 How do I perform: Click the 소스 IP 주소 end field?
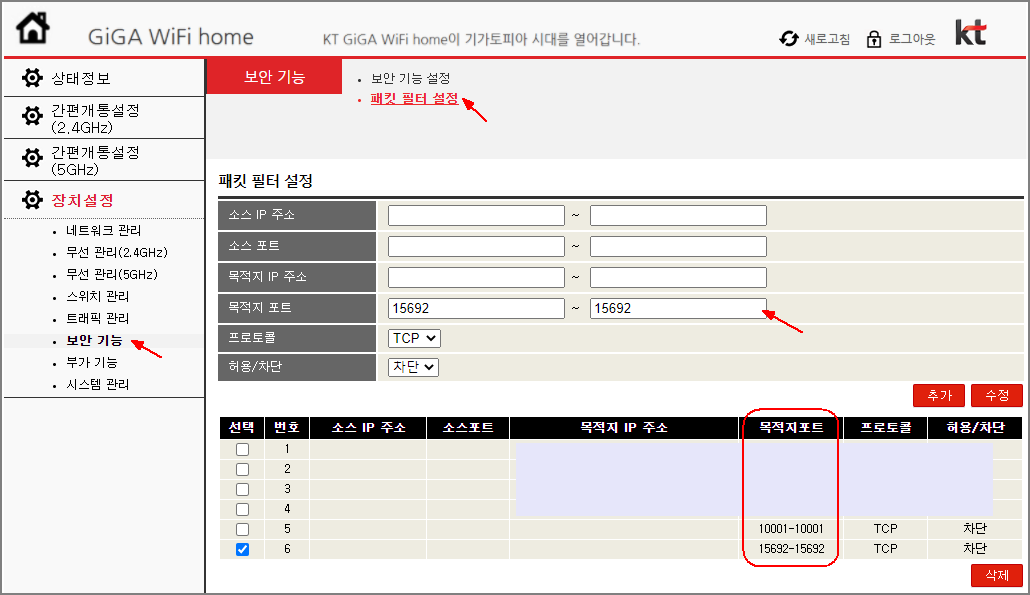tap(678, 215)
